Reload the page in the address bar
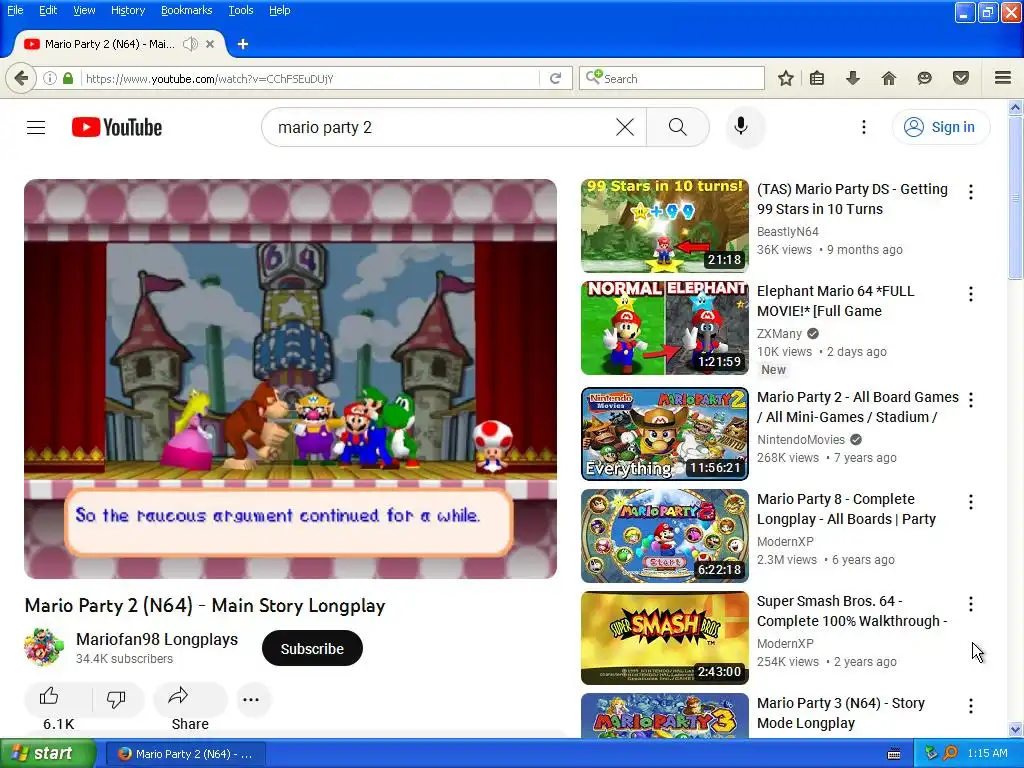Viewport: 1024px width, 768px height. 556,78
